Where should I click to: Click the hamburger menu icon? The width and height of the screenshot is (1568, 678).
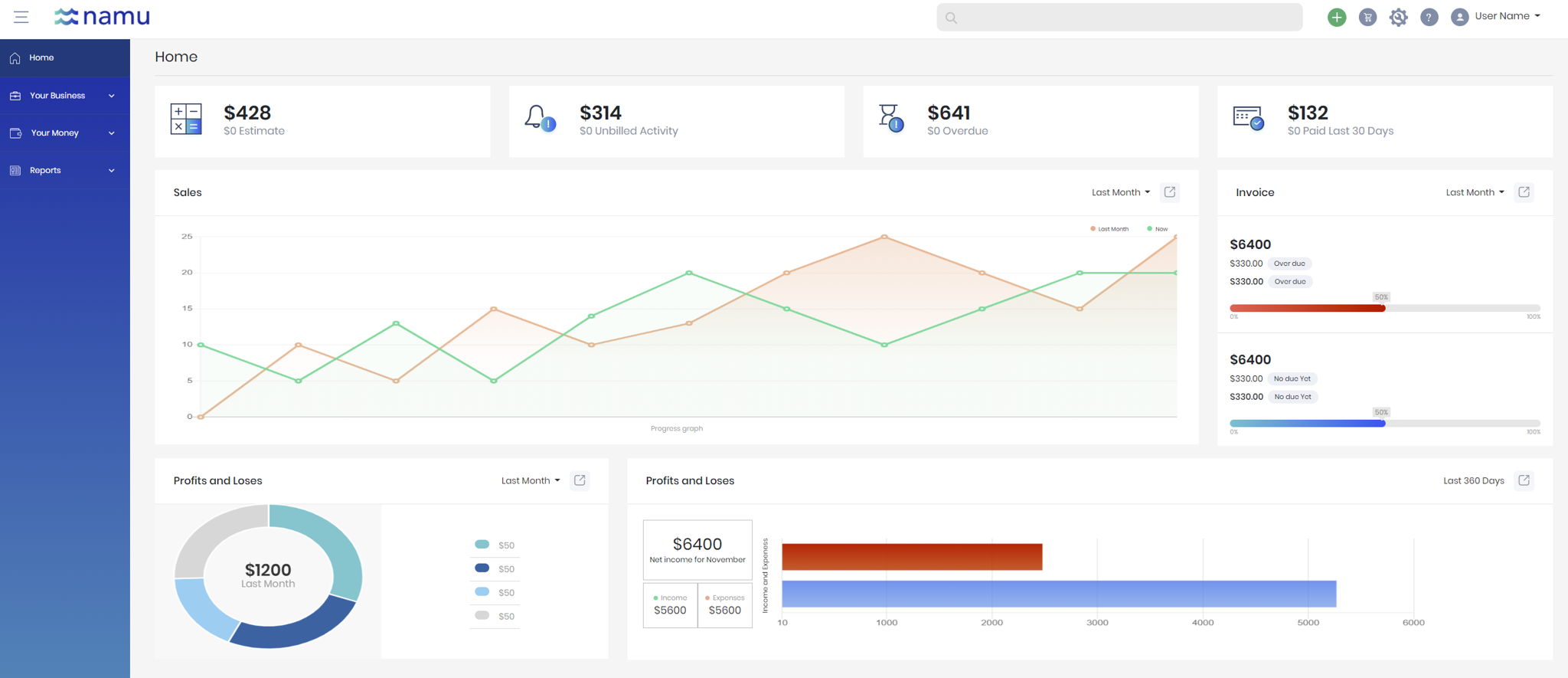coord(21,17)
